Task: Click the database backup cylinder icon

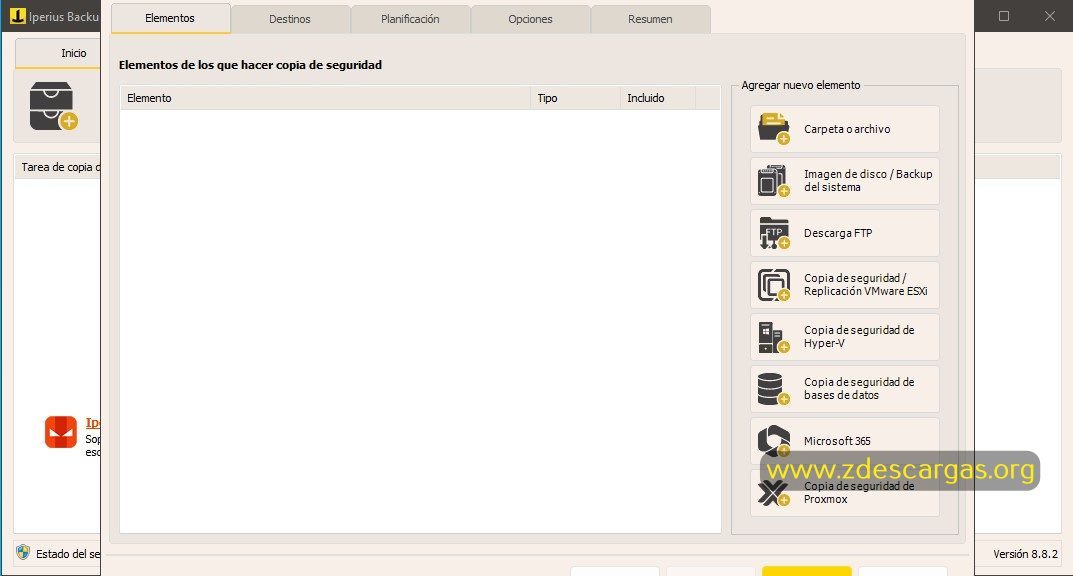Action: pos(773,389)
